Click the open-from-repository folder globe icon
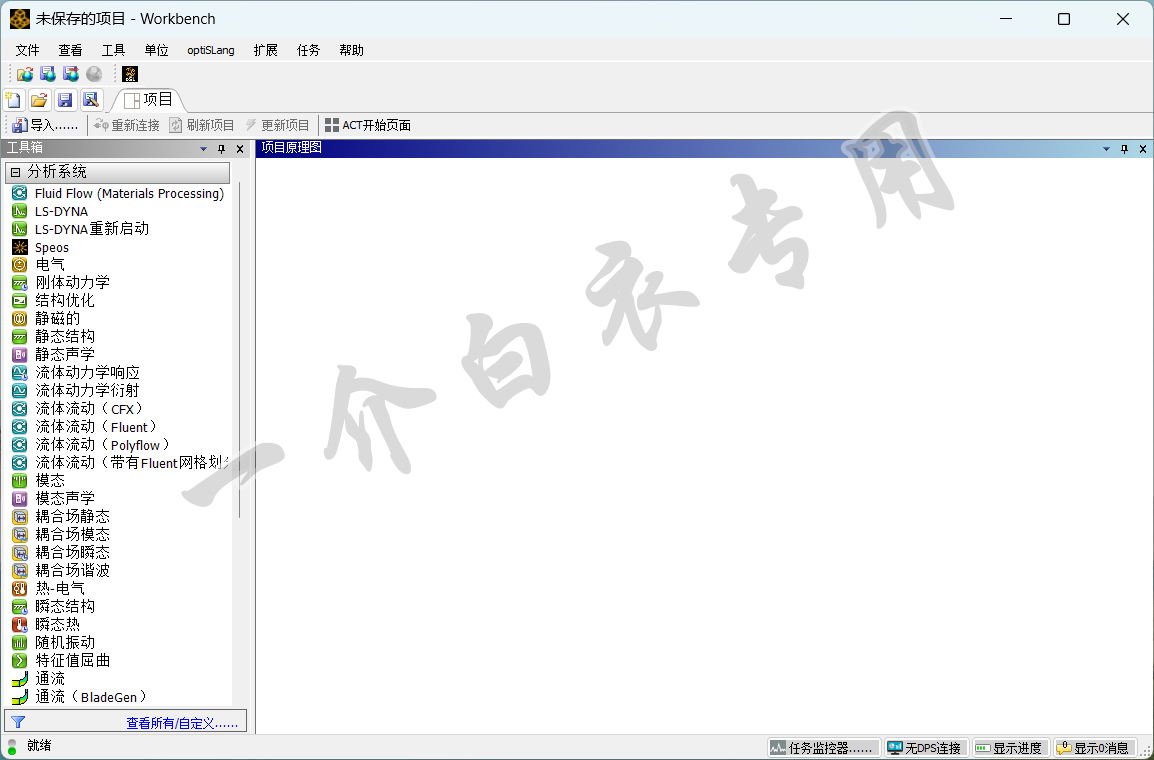This screenshot has height=760, width=1154. [25, 74]
